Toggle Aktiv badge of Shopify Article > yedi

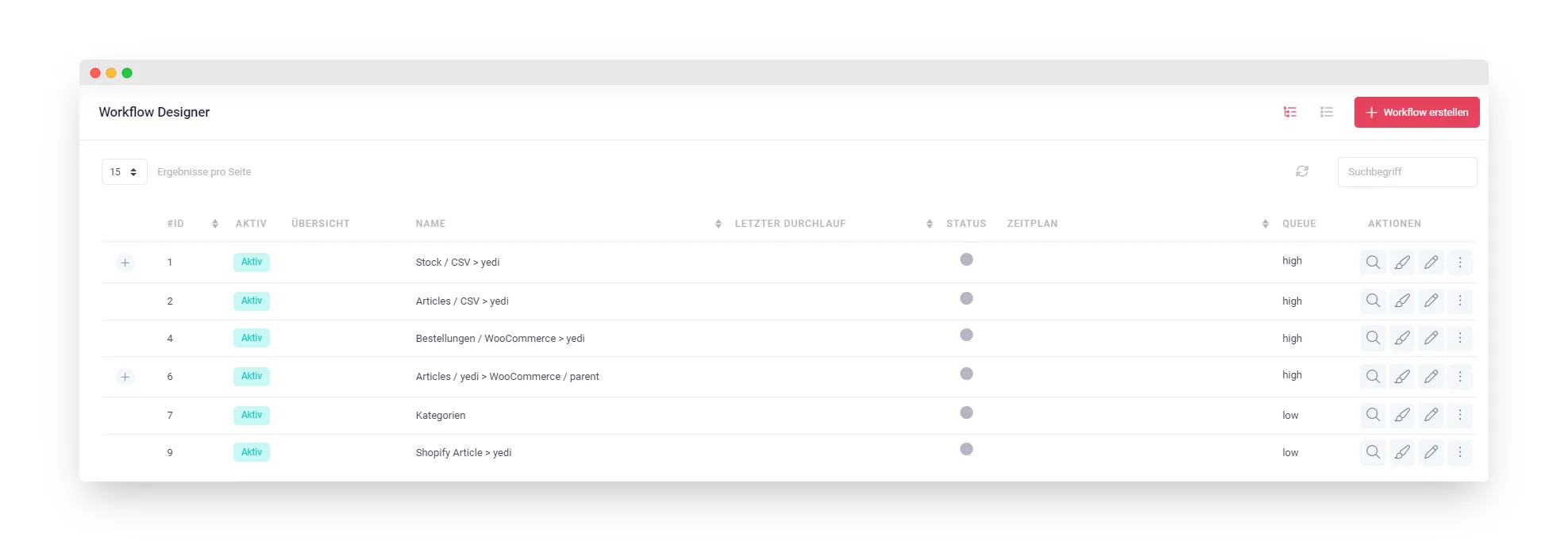point(252,452)
